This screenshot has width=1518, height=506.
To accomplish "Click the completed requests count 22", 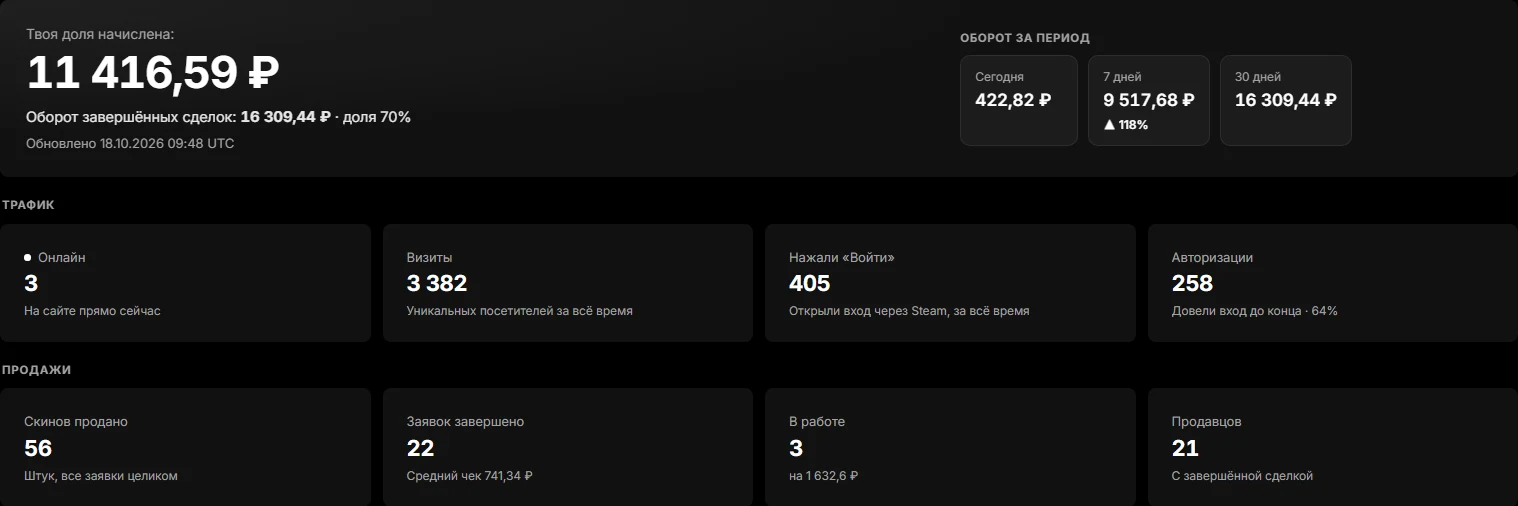I will (421, 448).
